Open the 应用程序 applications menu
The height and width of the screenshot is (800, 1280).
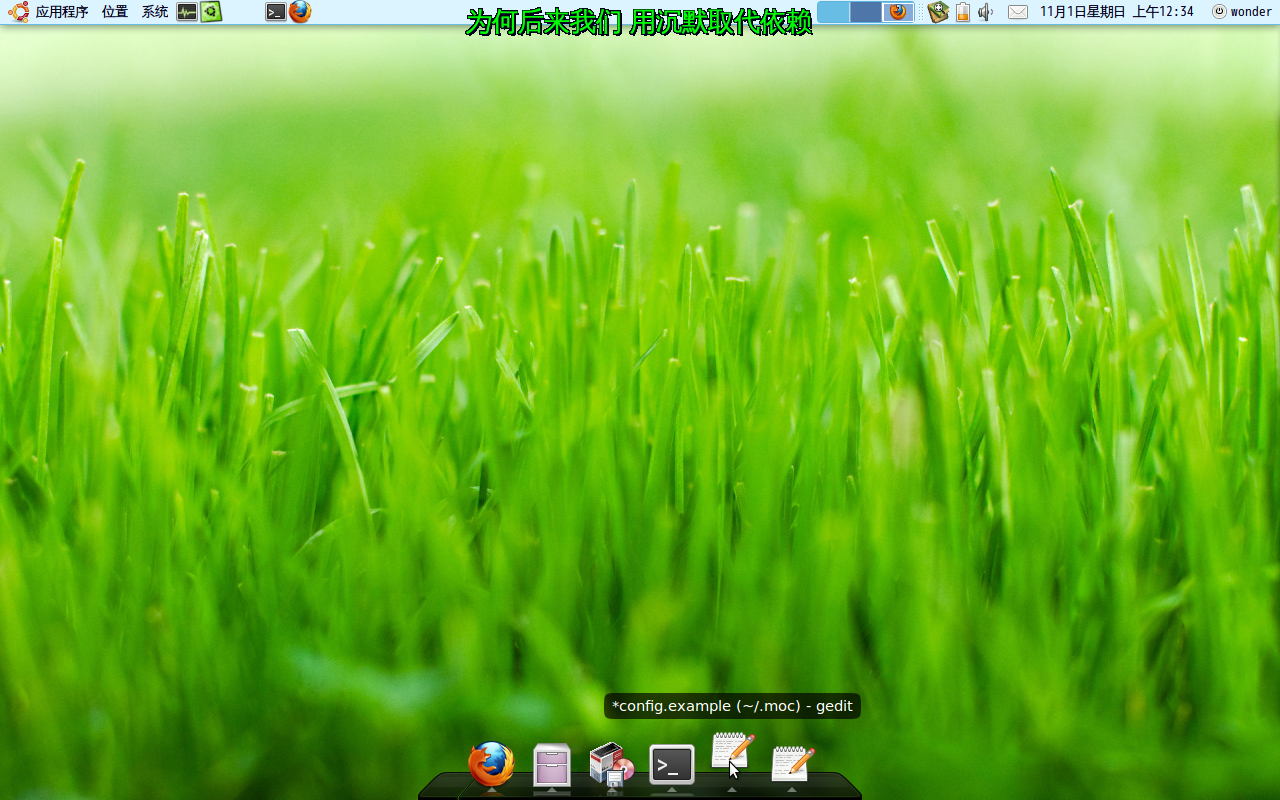point(62,12)
